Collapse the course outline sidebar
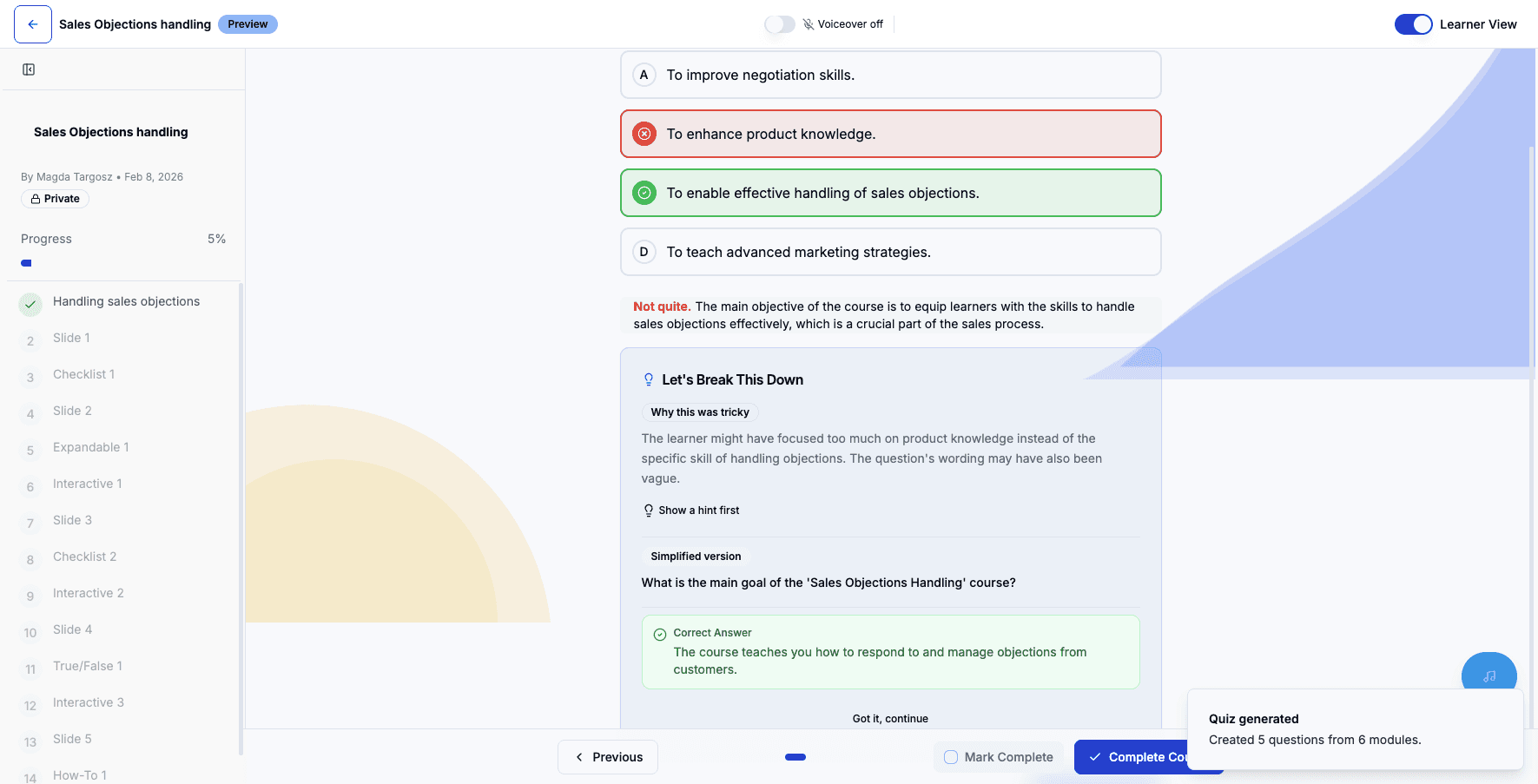The image size is (1538, 784). (x=29, y=69)
